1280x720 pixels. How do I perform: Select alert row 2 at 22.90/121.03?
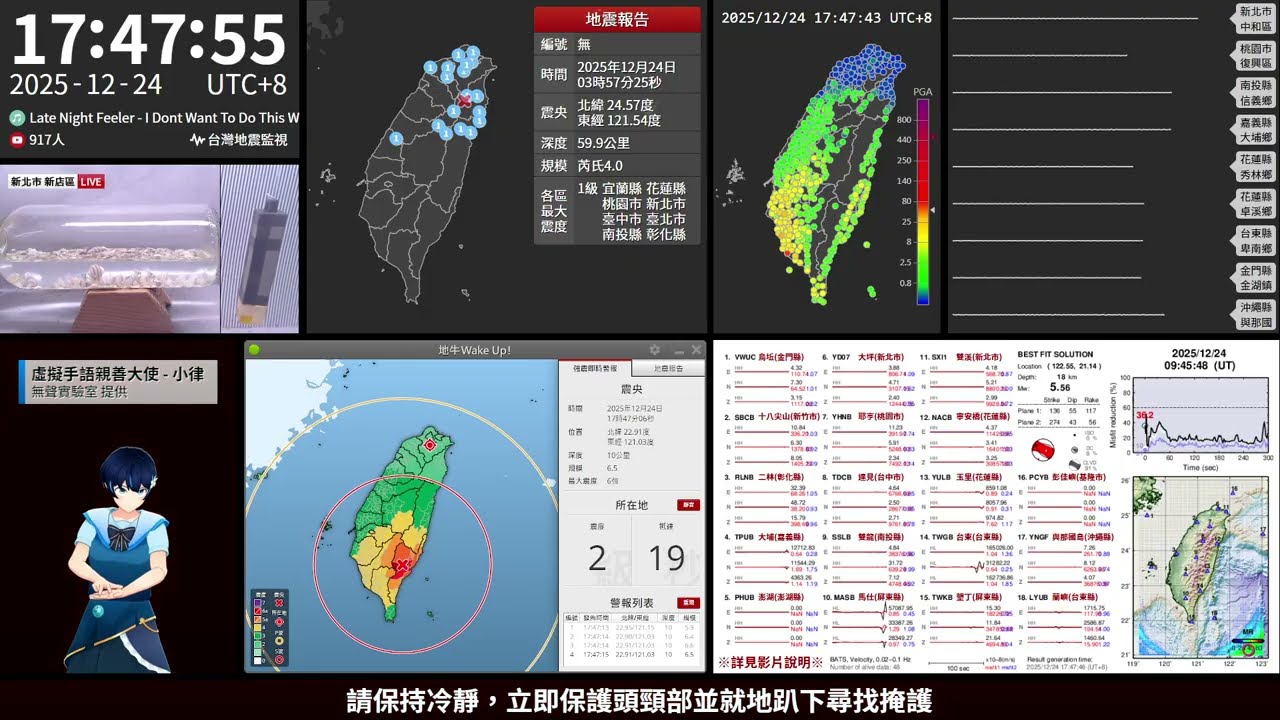631,637
